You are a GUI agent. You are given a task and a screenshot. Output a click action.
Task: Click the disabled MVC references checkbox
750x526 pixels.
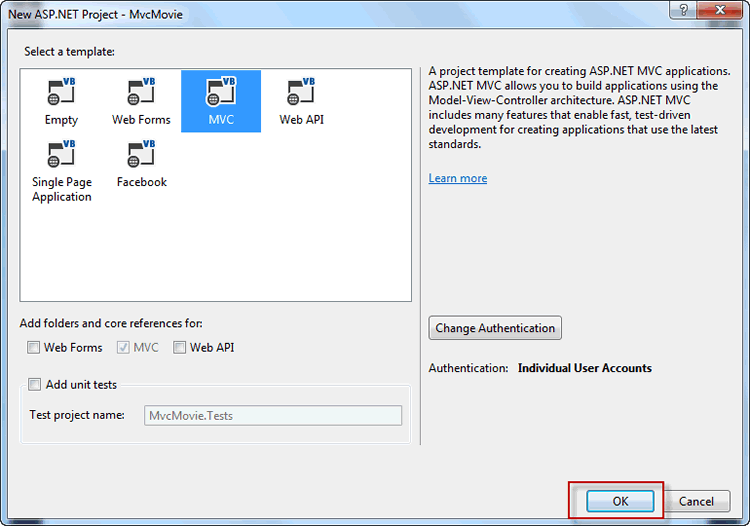(x=123, y=348)
